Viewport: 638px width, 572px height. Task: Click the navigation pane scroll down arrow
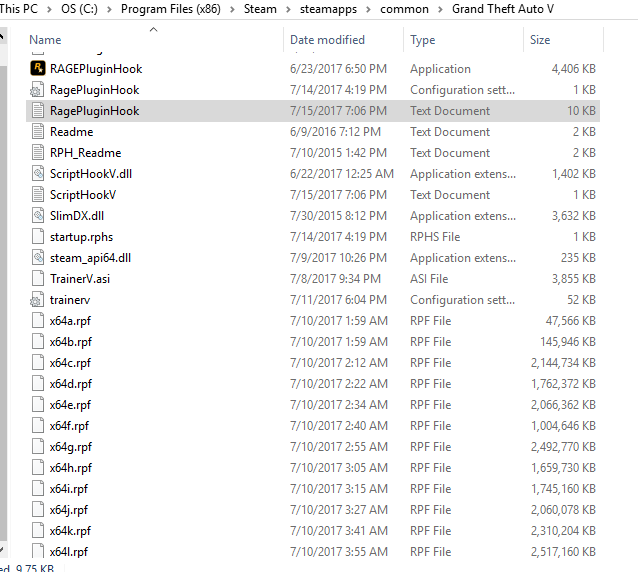[x=2, y=550]
